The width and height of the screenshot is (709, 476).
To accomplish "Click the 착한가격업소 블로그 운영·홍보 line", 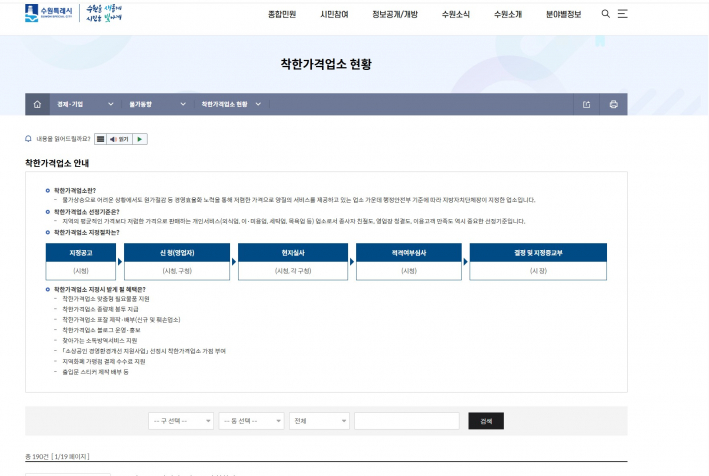I will [101, 330].
